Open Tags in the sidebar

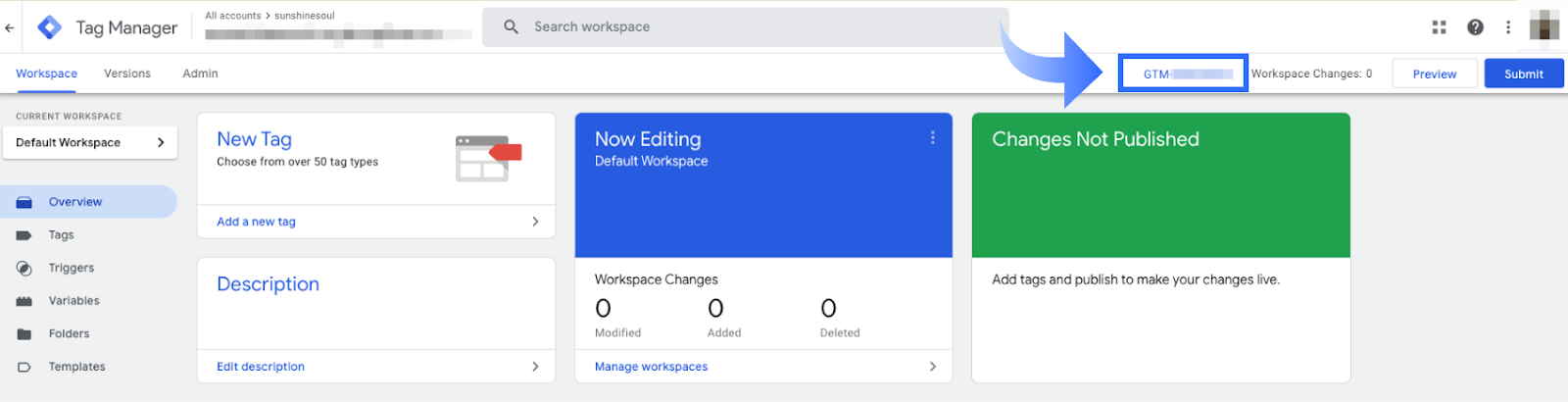point(61,235)
